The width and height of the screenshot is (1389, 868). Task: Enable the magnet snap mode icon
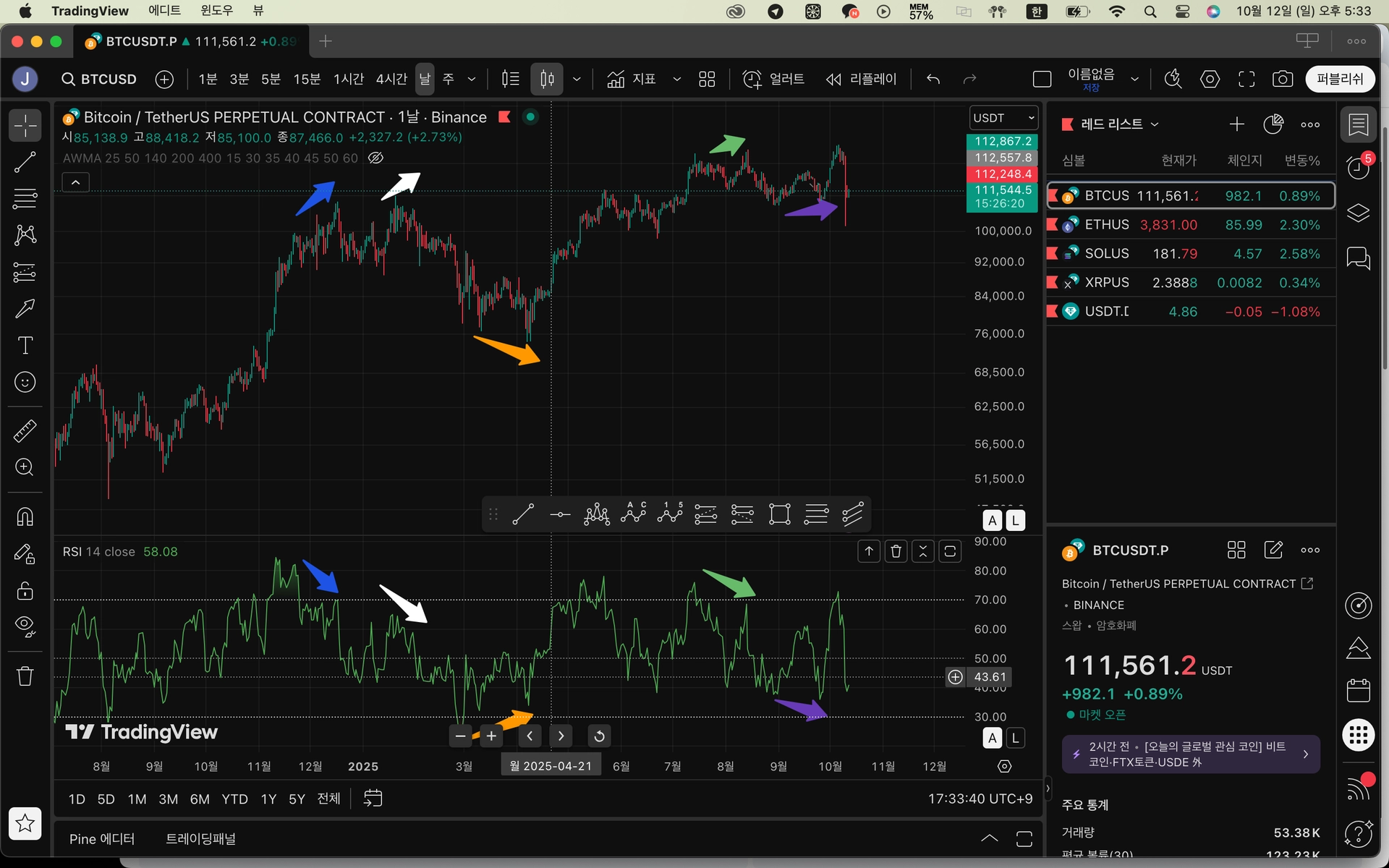[x=25, y=516]
